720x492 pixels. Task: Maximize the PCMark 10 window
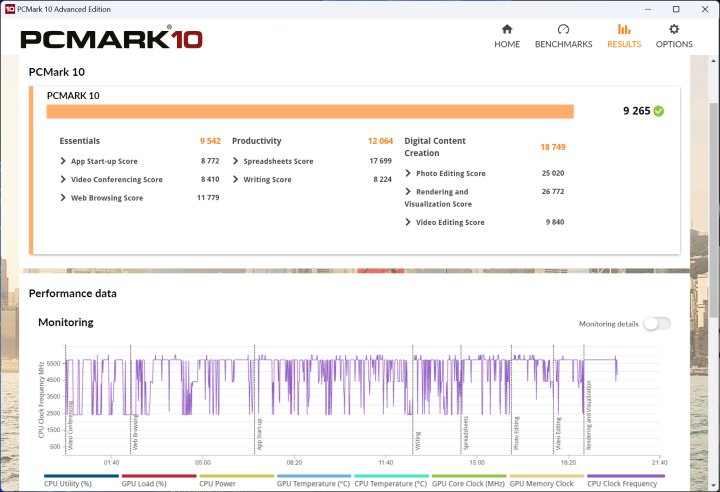(x=676, y=9)
